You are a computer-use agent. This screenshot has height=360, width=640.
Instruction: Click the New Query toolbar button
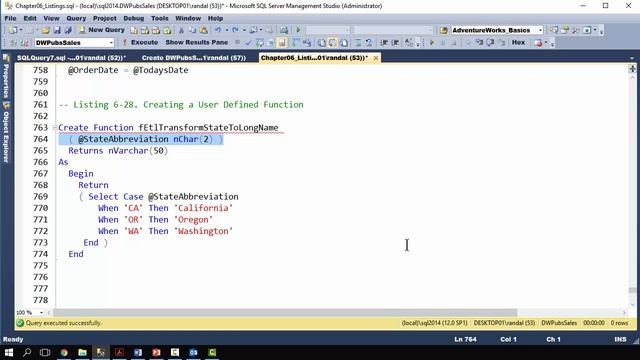102,30
